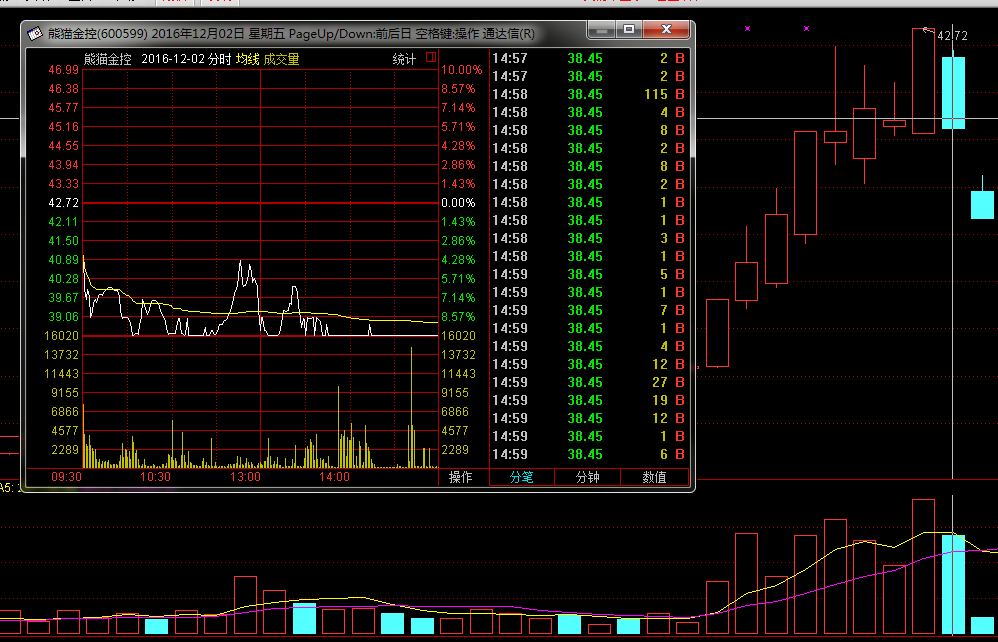Open the 统计 statistics button
This screenshot has height=642, width=998.
pyautogui.click(x=404, y=59)
